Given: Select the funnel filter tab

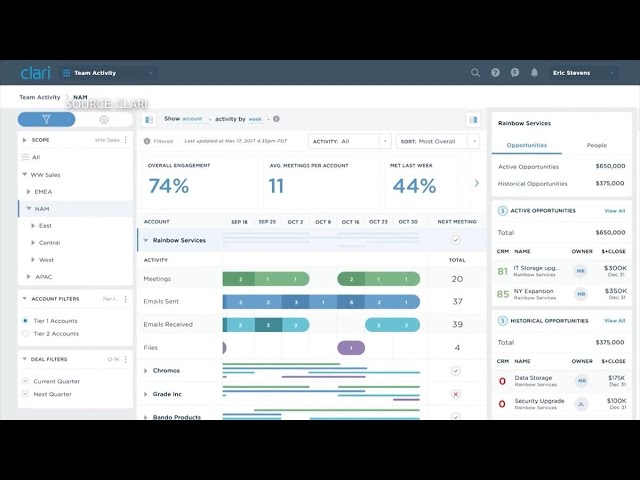Looking at the screenshot, I should click(x=47, y=119).
